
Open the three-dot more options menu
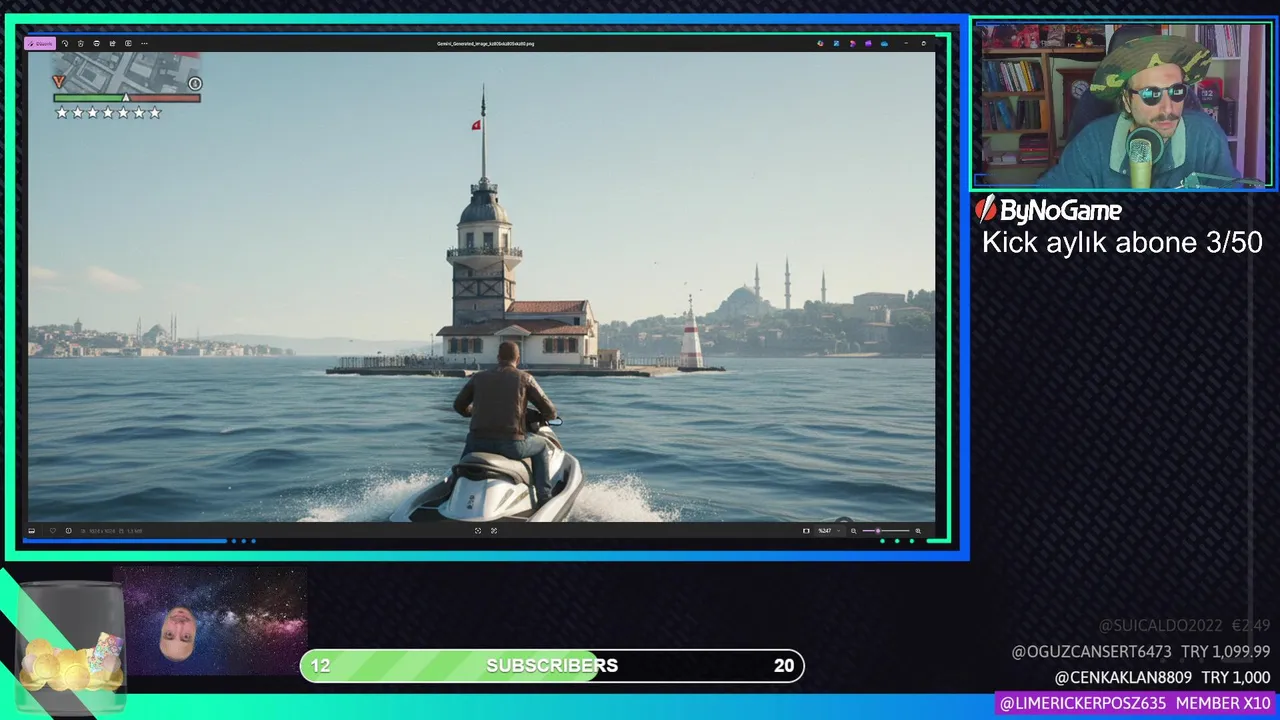[x=144, y=43]
